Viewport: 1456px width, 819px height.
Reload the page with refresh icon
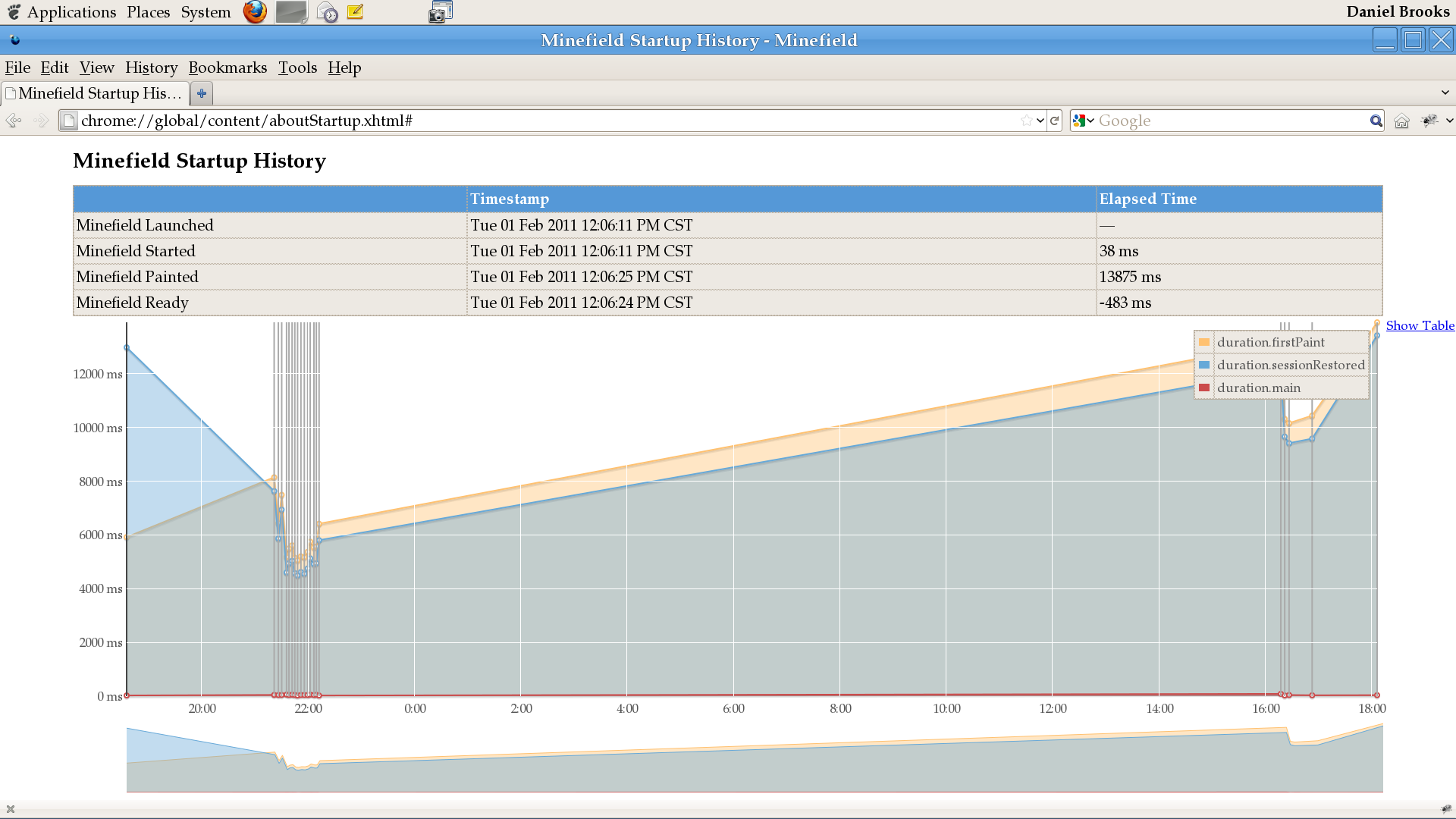pos(1054,121)
